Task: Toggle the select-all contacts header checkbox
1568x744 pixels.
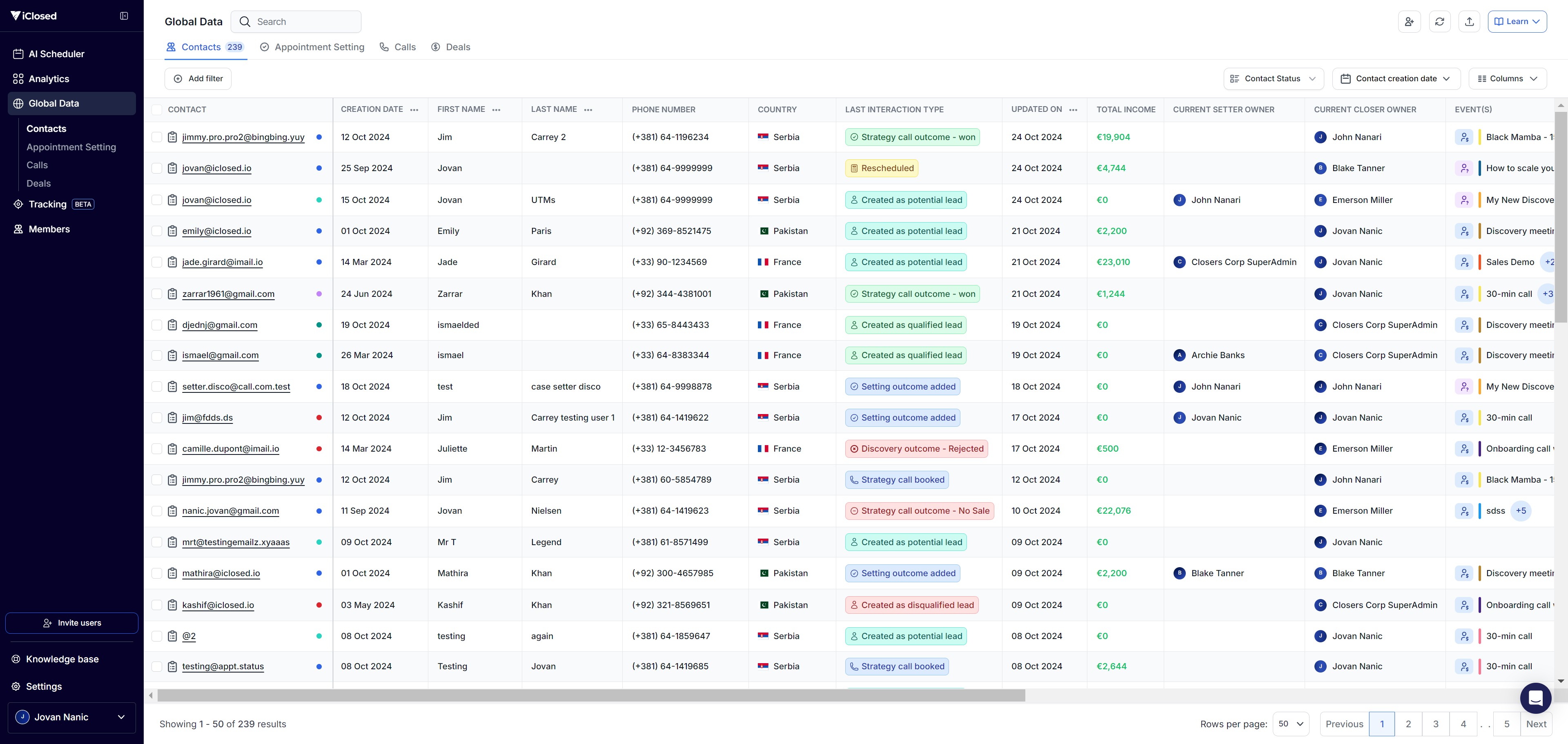Action: click(x=156, y=109)
